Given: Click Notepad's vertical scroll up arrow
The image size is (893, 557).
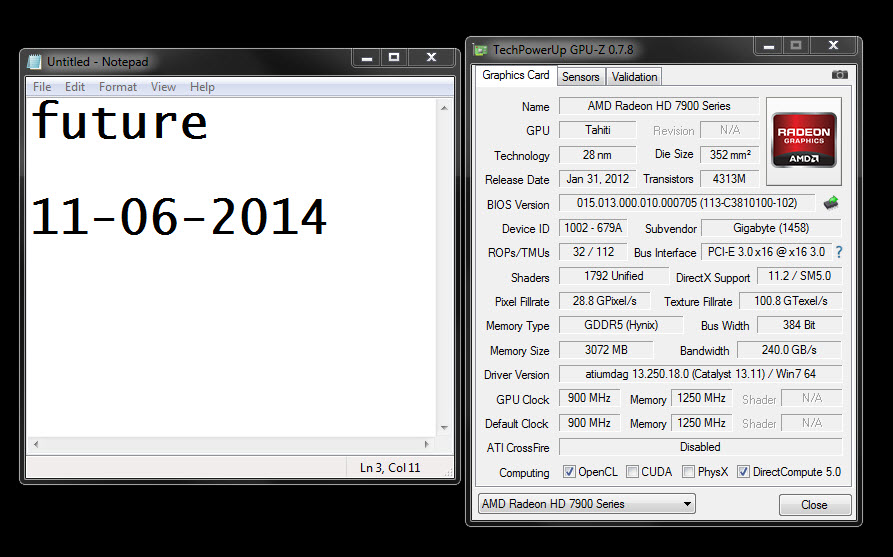Looking at the screenshot, I should [x=444, y=108].
